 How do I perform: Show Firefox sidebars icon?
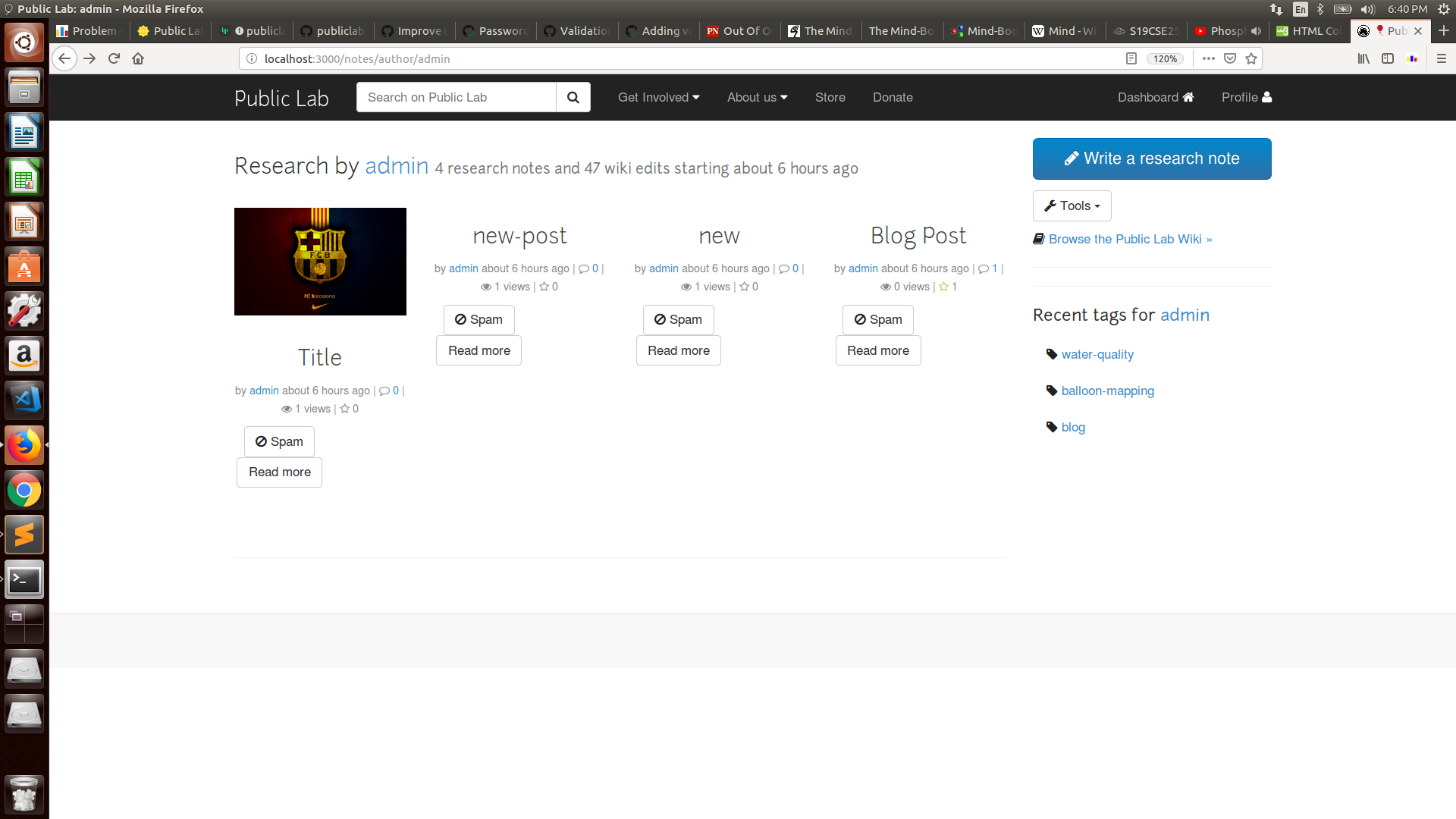[1388, 58]
